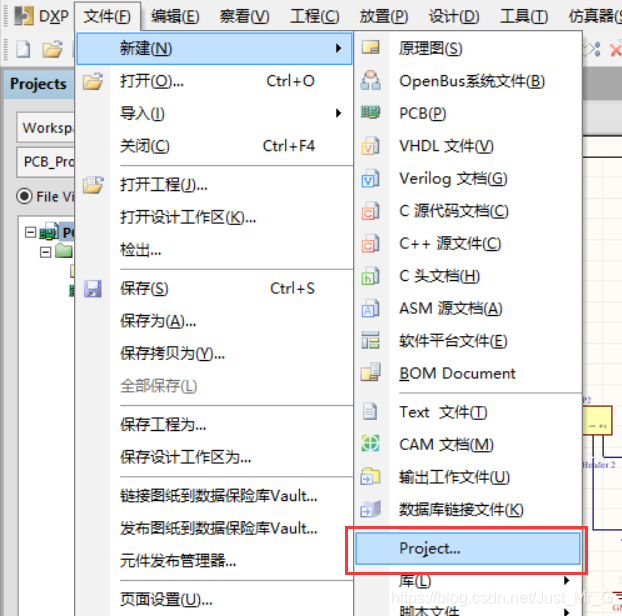Choose 关闭(C) from the File menu
This screenshot has height=616, width=622.
click(214, 146)
